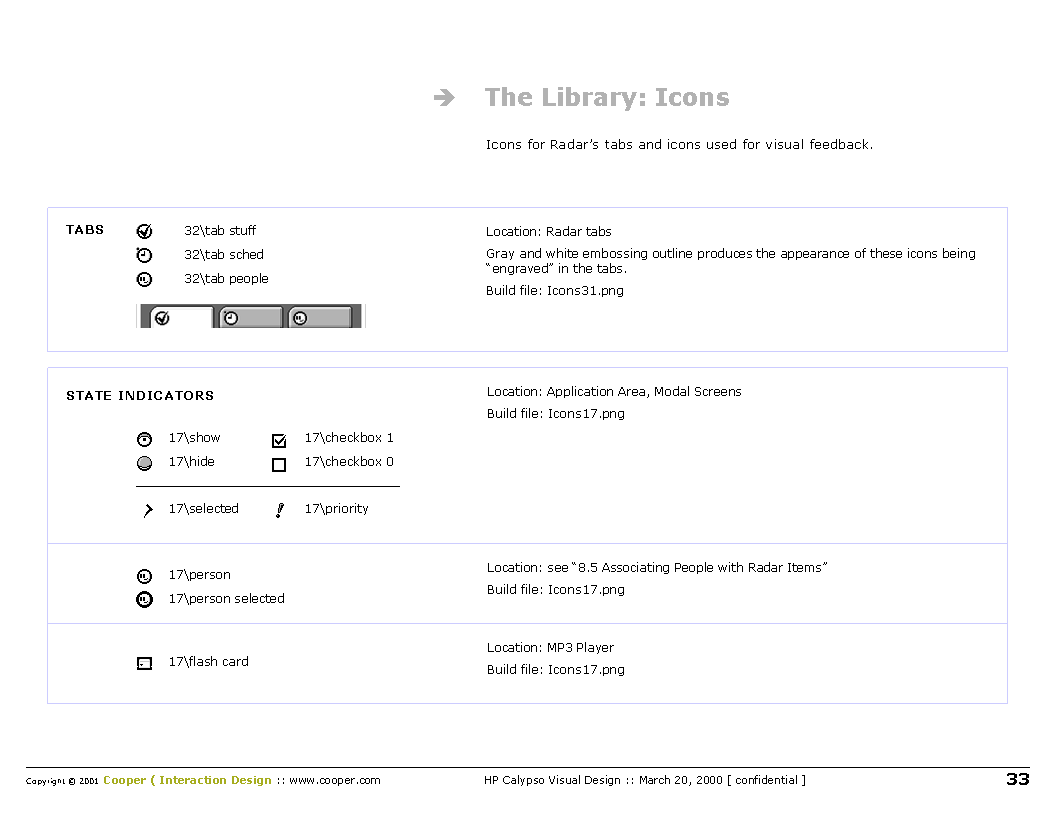Screen dimensions: 1056x816
Task: Click HP Calypso Visual Design footer text
Action: (x=552, y=780)
